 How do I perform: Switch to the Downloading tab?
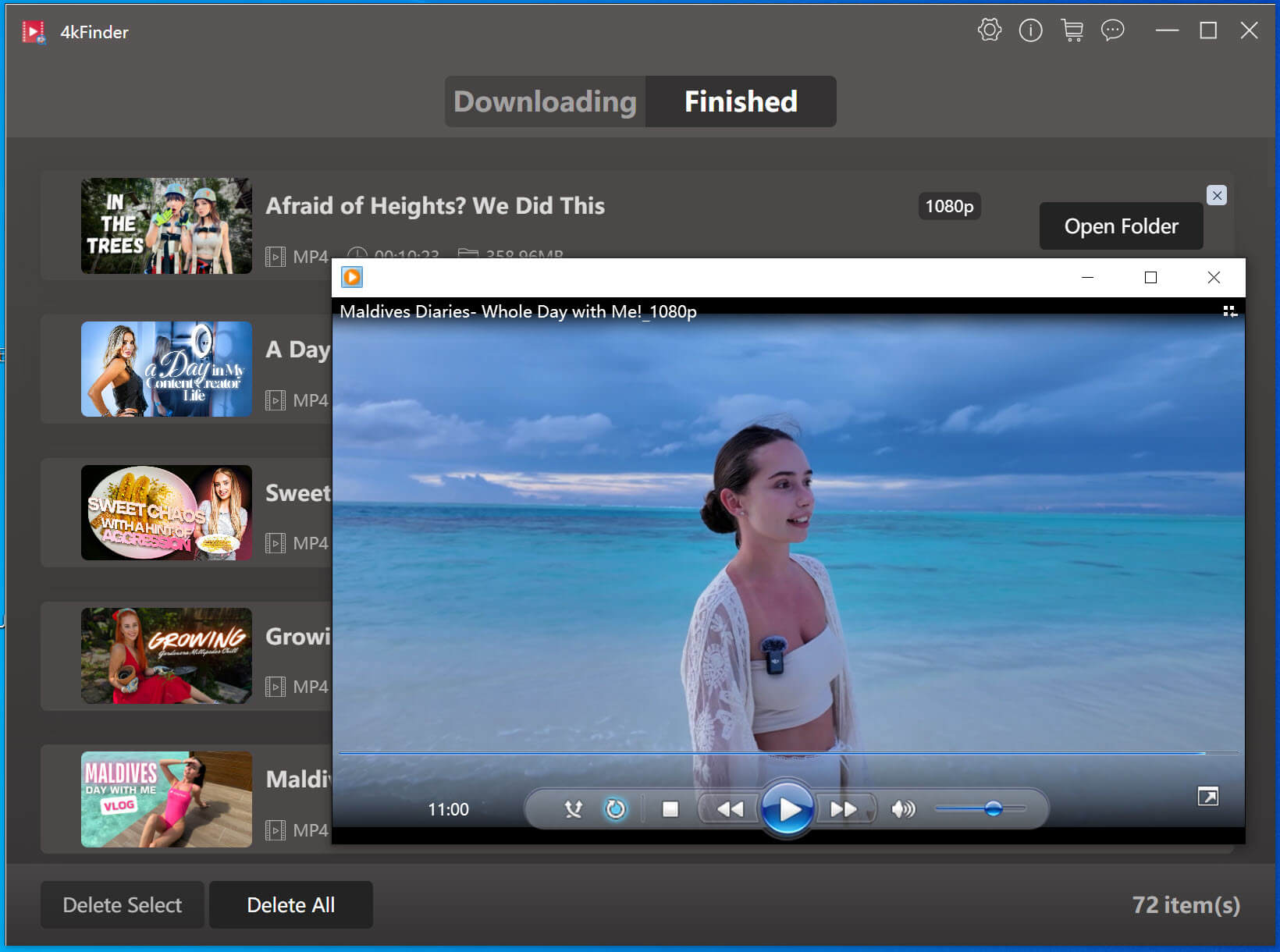click(x=545, y=101)
